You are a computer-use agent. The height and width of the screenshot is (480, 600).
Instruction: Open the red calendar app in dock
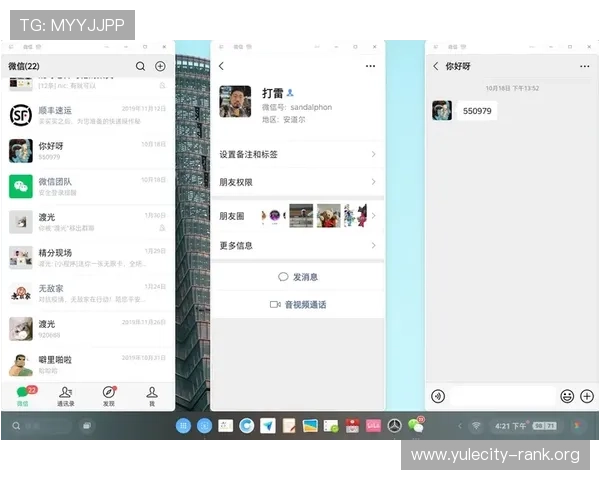(352, 426)
